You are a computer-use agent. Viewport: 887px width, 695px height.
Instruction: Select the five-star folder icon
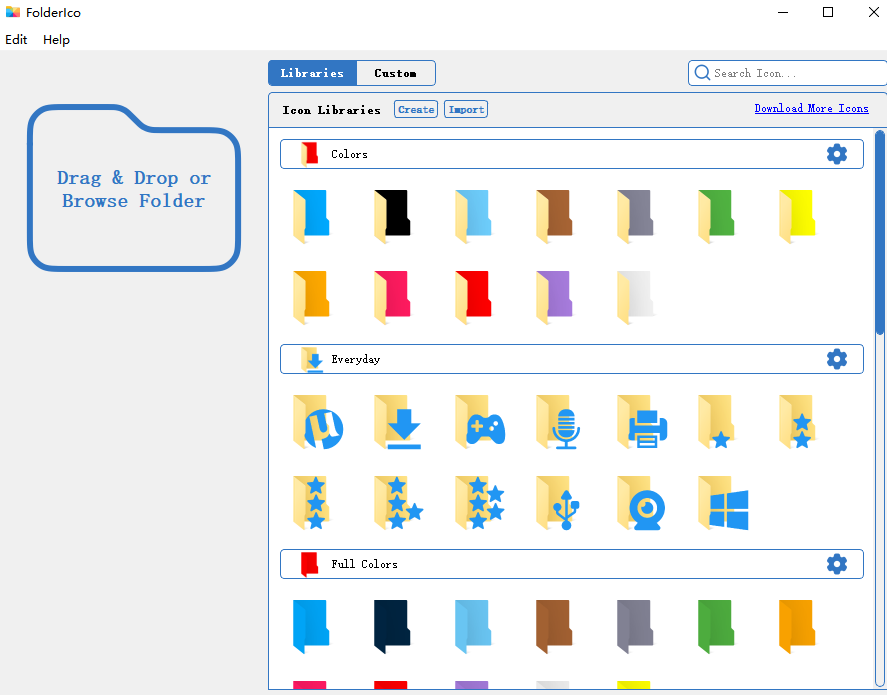pyautogui.click(x=480, y=503)
